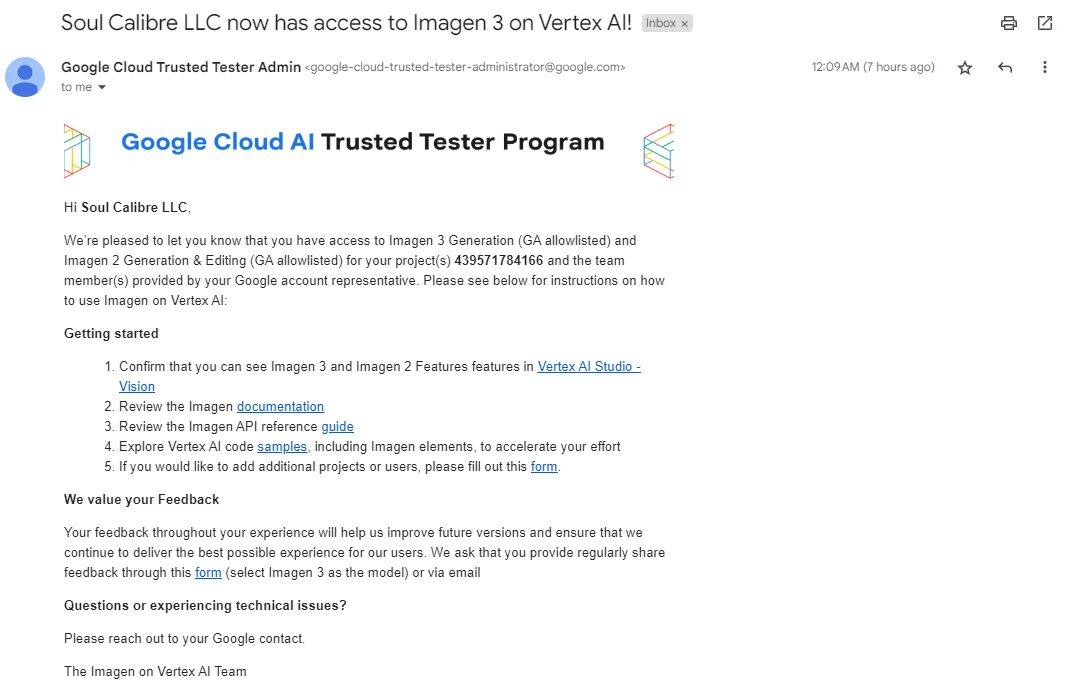This screenshot has width=1065, height=692.
Task: Click the sender name Google Cloud Trusted Tester Admin
Action: point(181,67)
